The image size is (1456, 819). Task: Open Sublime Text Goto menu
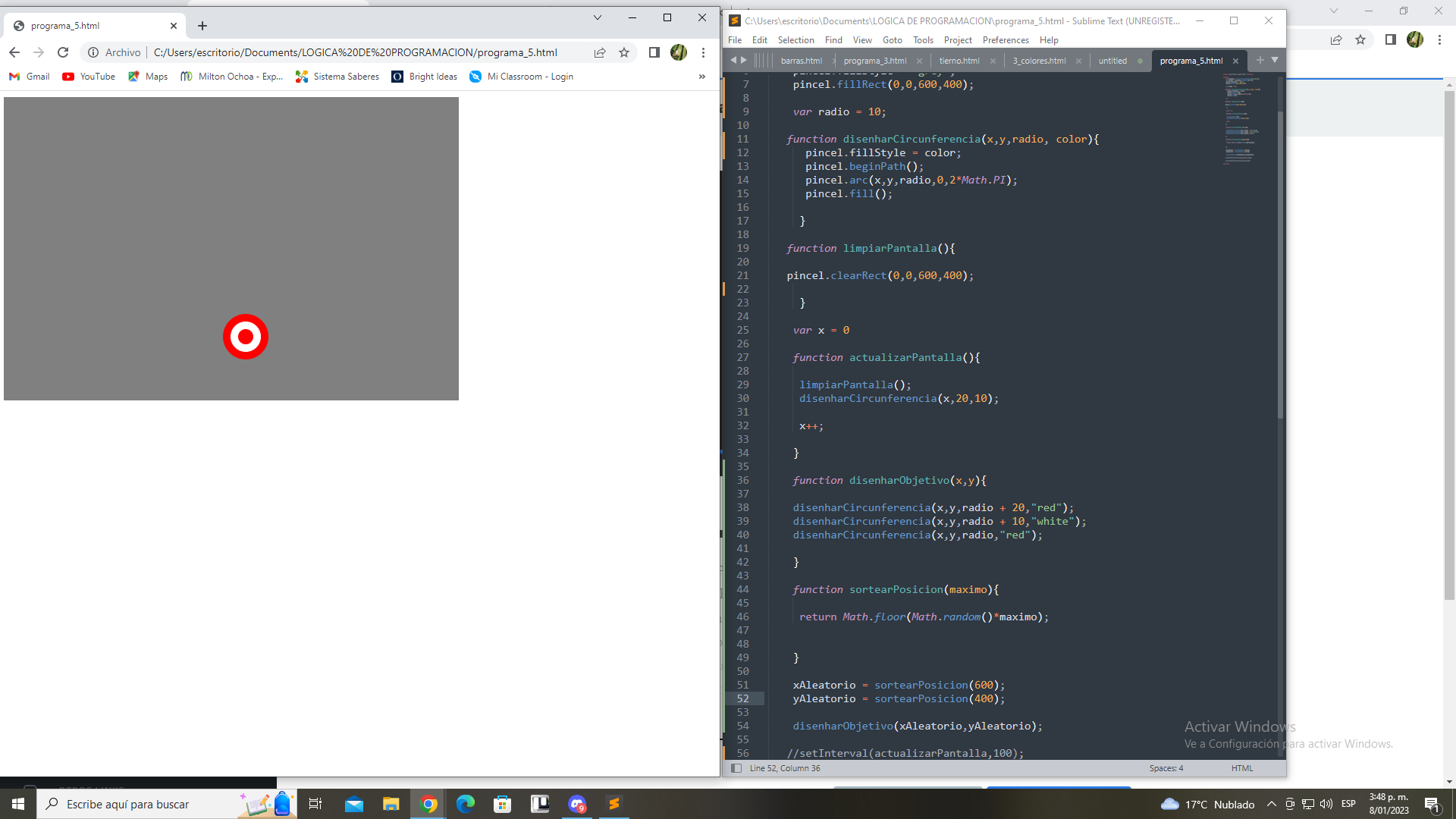pyautogui.click(x=893, y=40)
